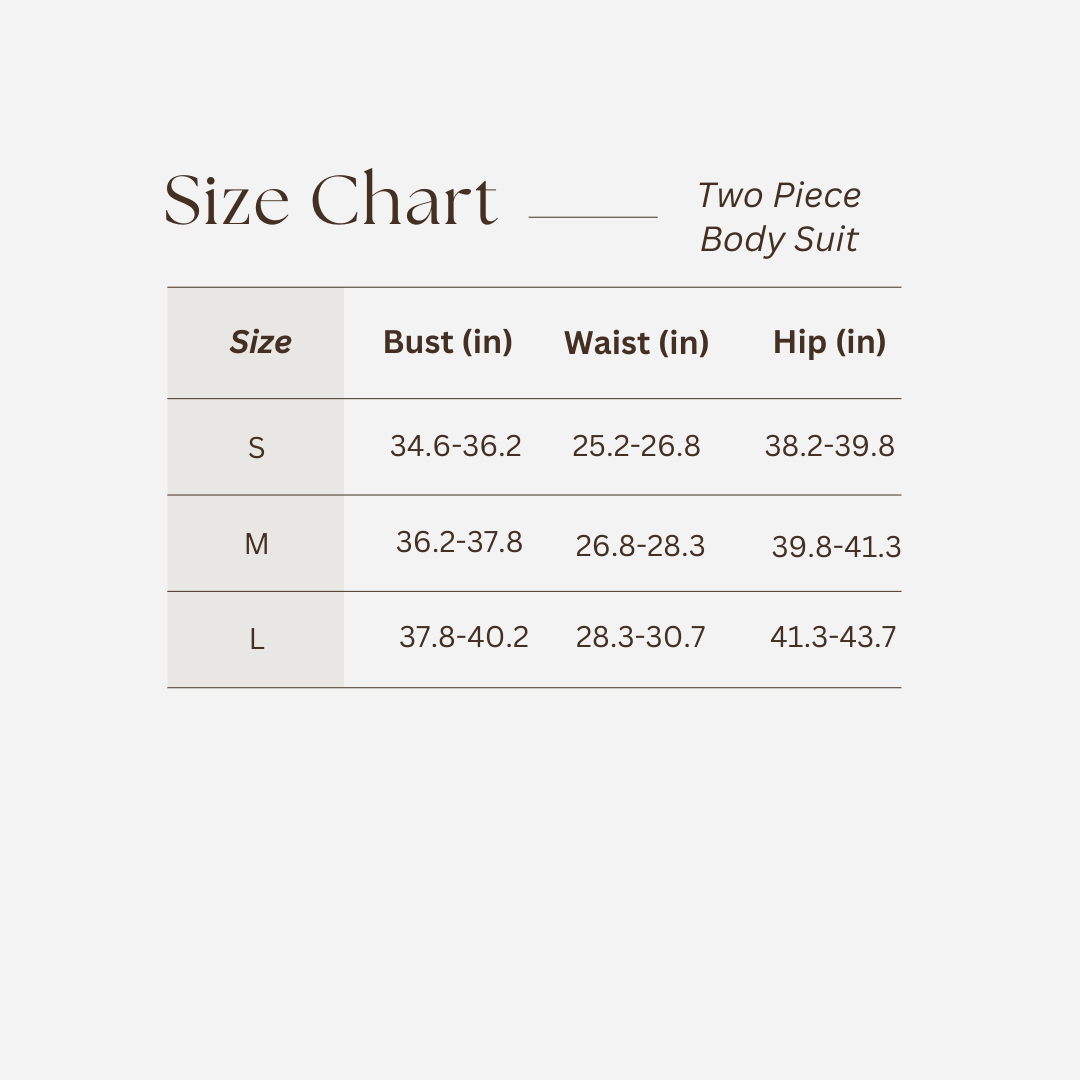Click hip measurement 39.8-41.3 for medium
The height and width of the screenshot is (1080, 1080).
tap(836, 547)
